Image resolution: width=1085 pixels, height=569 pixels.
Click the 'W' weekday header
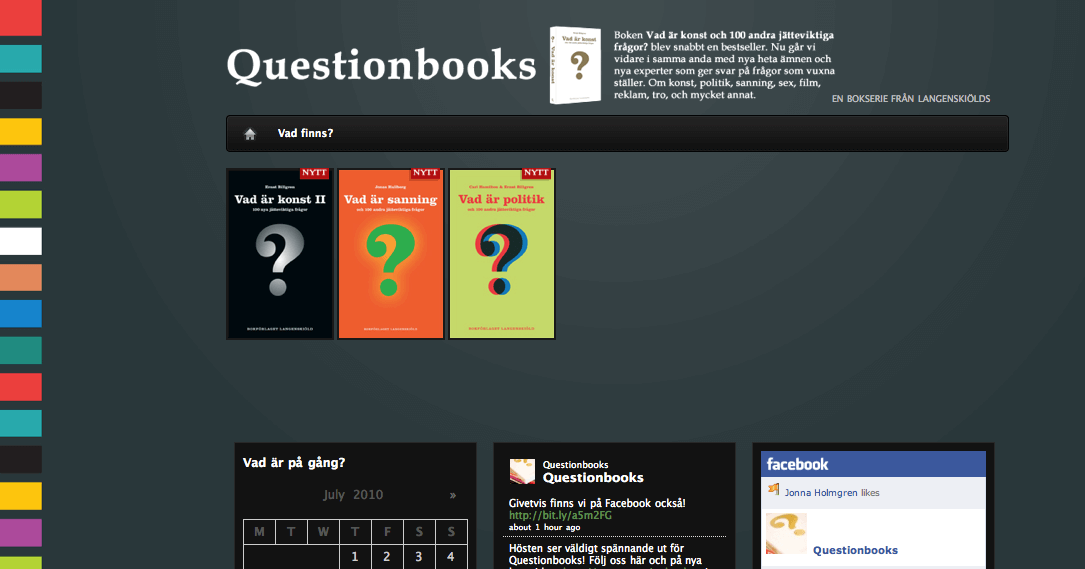323,532
